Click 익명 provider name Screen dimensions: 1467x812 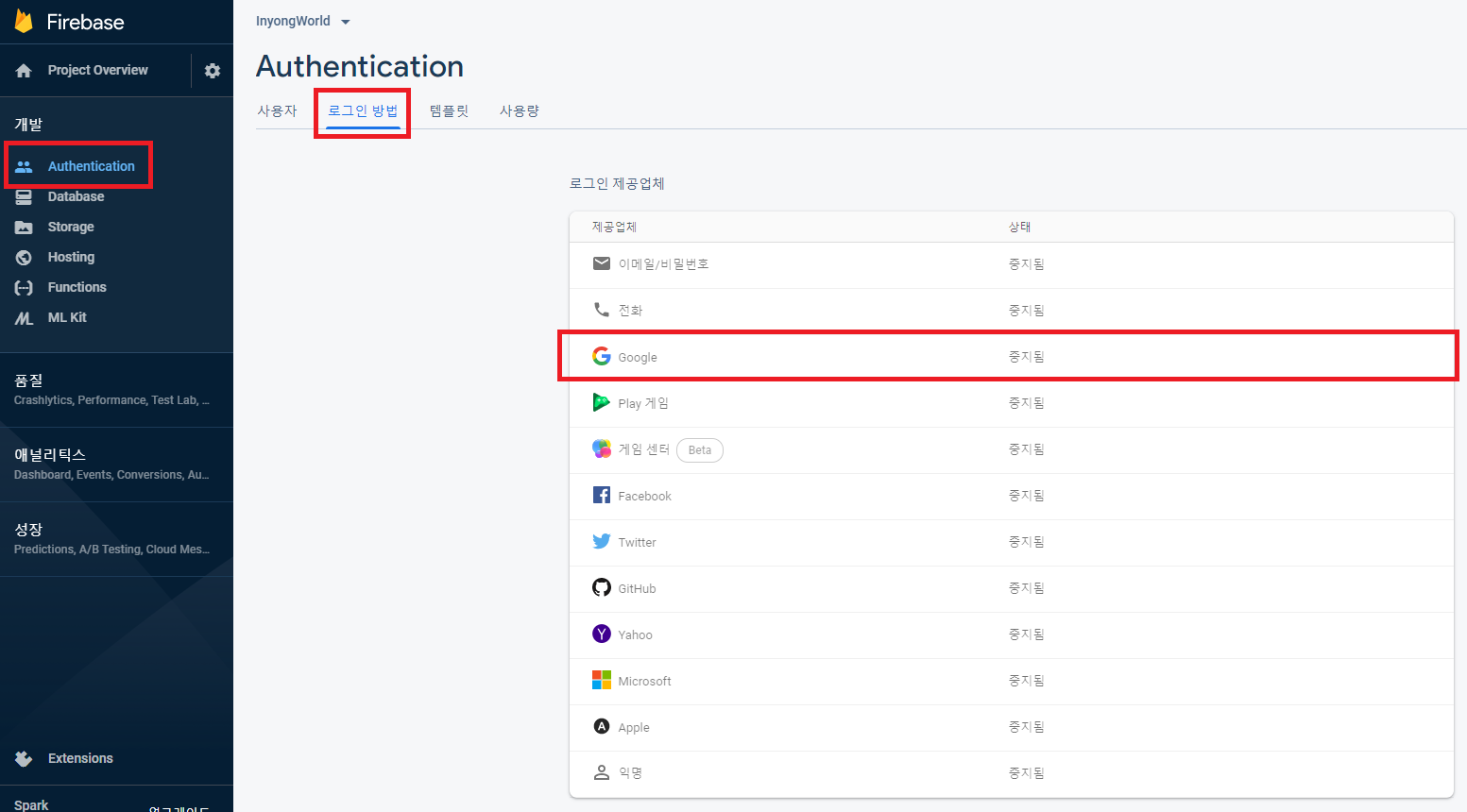[630, 773]
